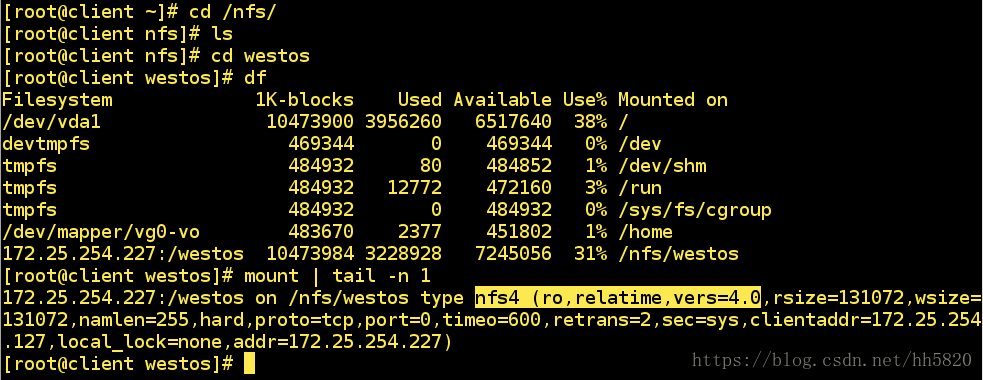The width and height of the screenshot is (983, 380).
Task: Click the 'devtmpfs' filesystem name
Action: (x=46, y=144)
